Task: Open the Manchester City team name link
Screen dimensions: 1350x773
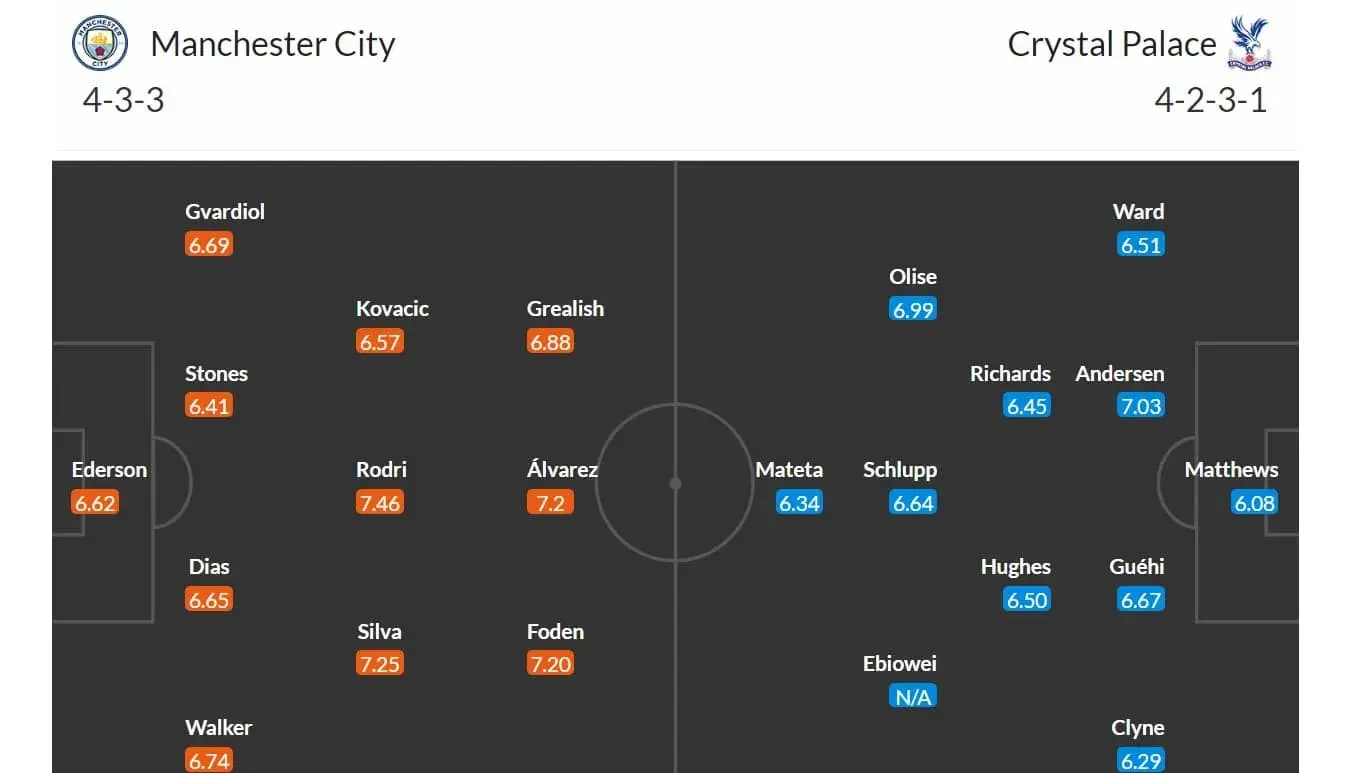Action: coord(272,44)
